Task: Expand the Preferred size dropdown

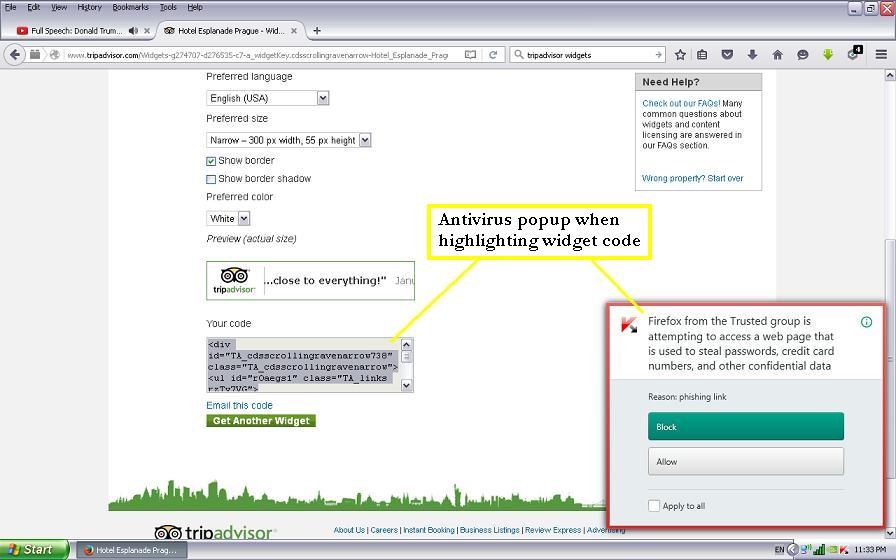Action: click(288, 140)
